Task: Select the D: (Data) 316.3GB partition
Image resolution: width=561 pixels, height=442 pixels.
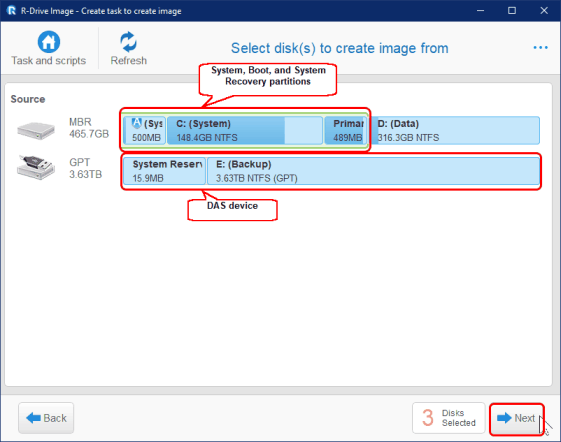Action: 455,130
